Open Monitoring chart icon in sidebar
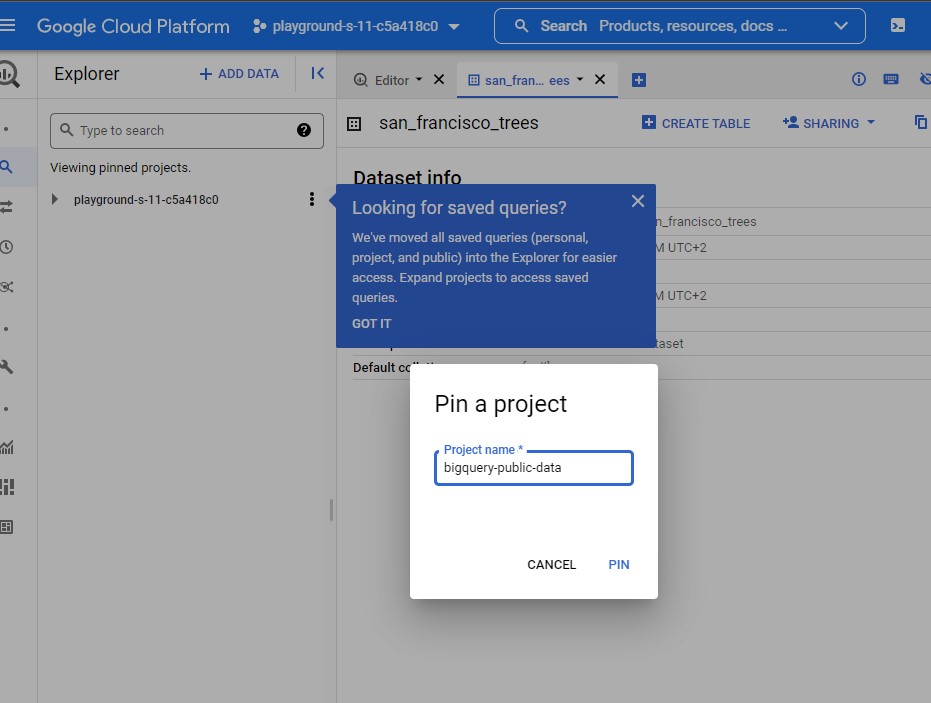The width and height of the screenshot is (931, 703). pyautogui.click(x=7, y=447)
